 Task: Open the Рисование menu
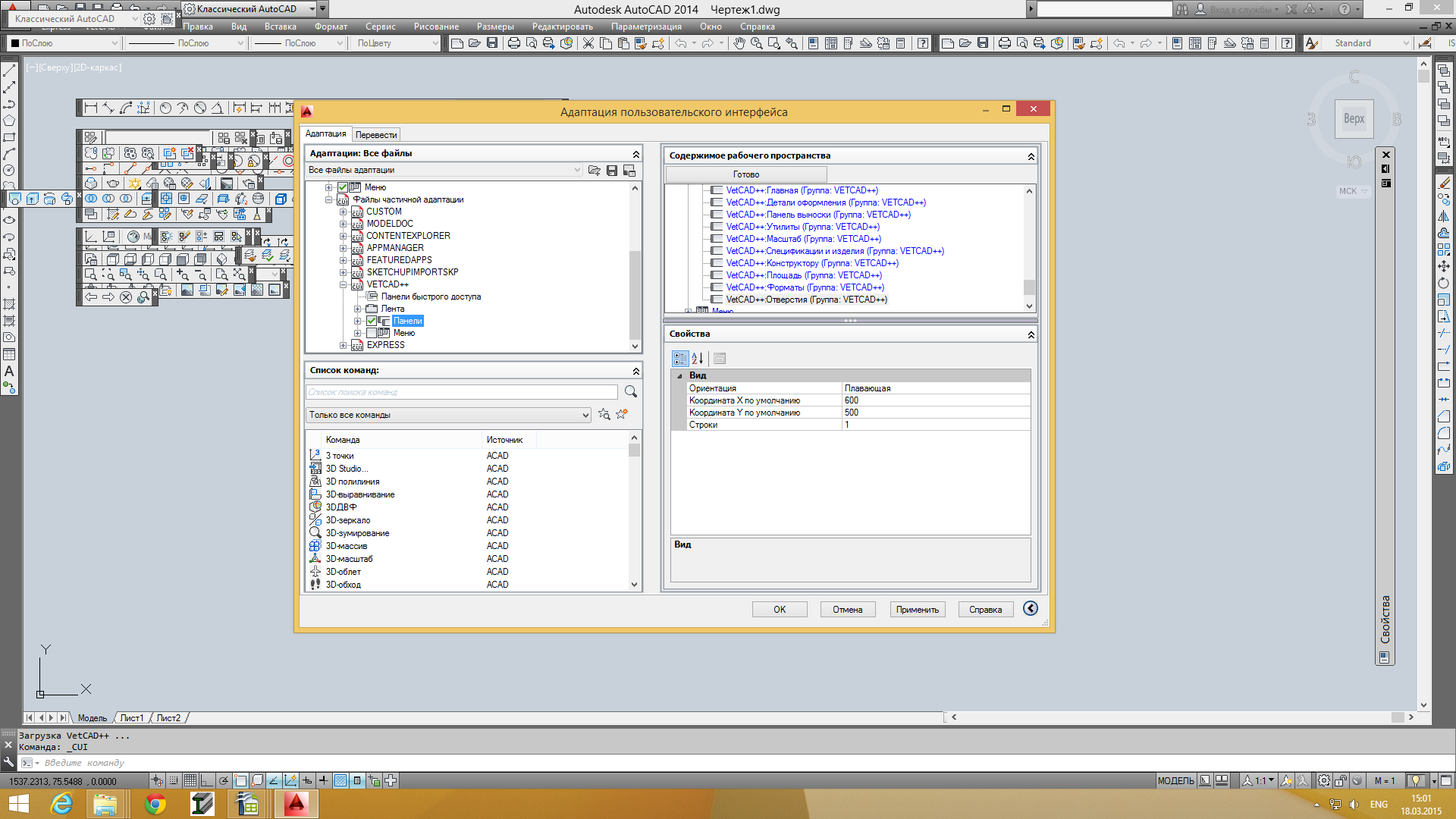coord(436,27)
